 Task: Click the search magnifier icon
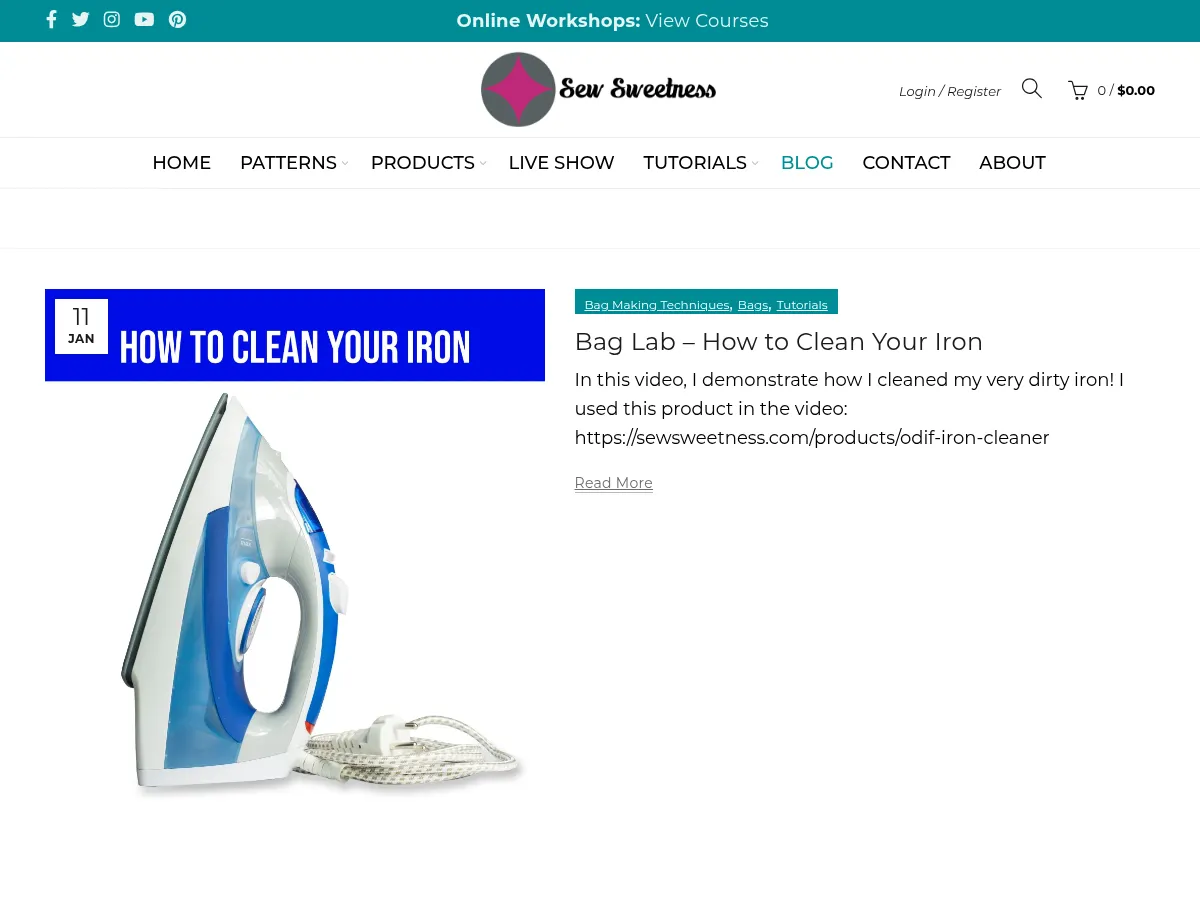coord(1032,89)
